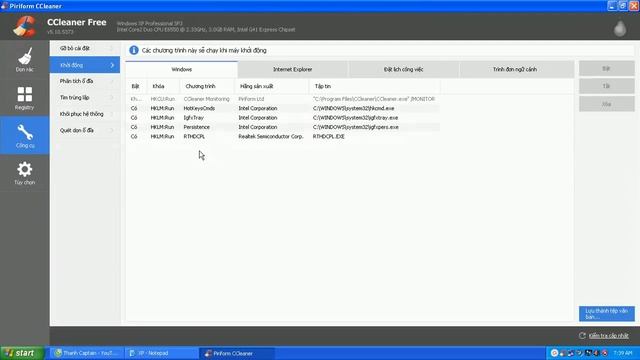The height and width of the screenshot is (360, 640).
Task: Click the pear icon in the header
Action: tap(620, 28)
